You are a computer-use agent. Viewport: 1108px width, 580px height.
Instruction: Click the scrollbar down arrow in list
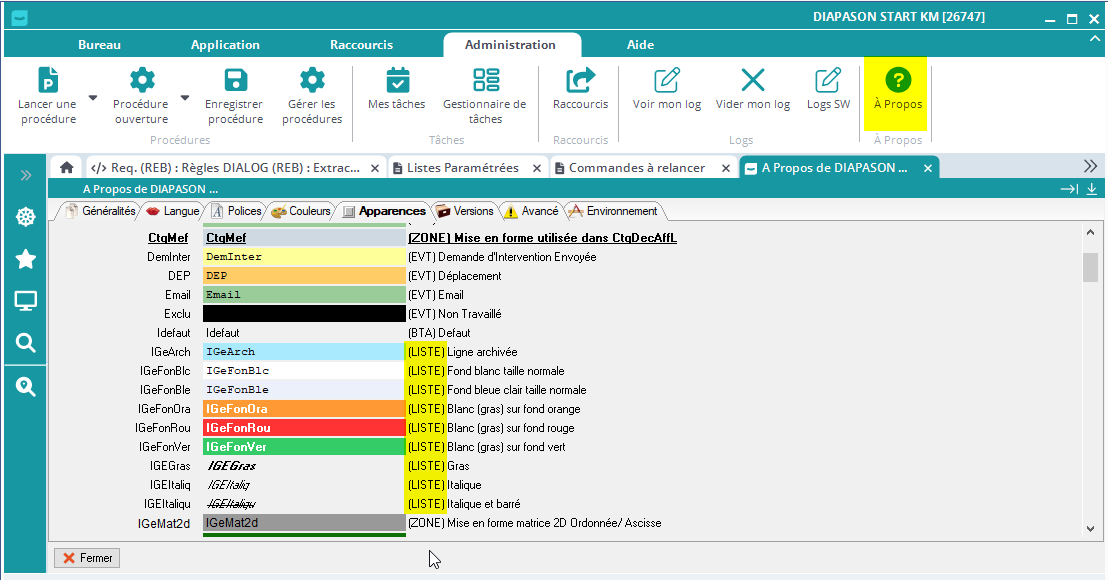(1090, 527)
